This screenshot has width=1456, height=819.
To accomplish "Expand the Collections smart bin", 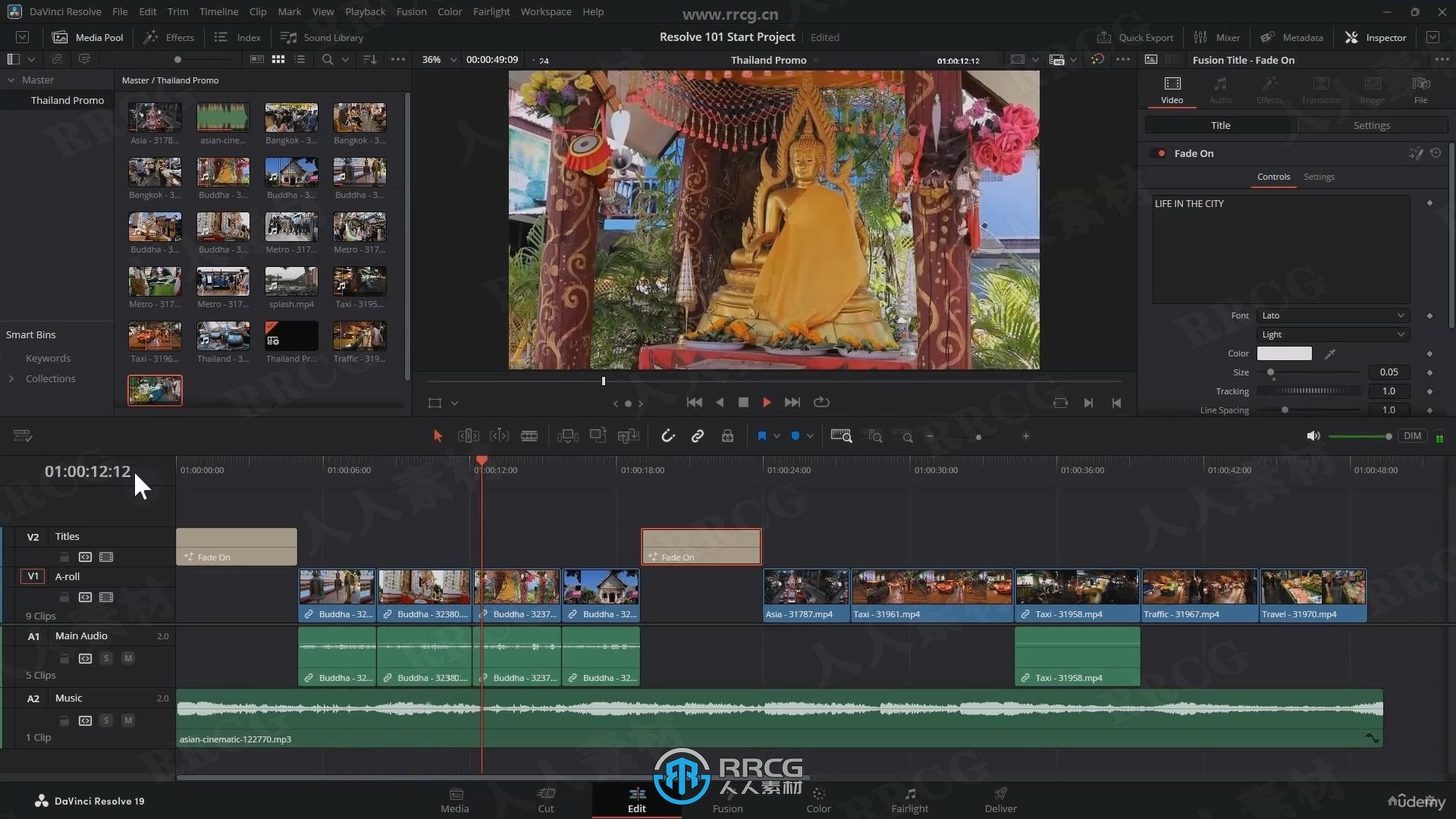I will [x=11, y=378].
